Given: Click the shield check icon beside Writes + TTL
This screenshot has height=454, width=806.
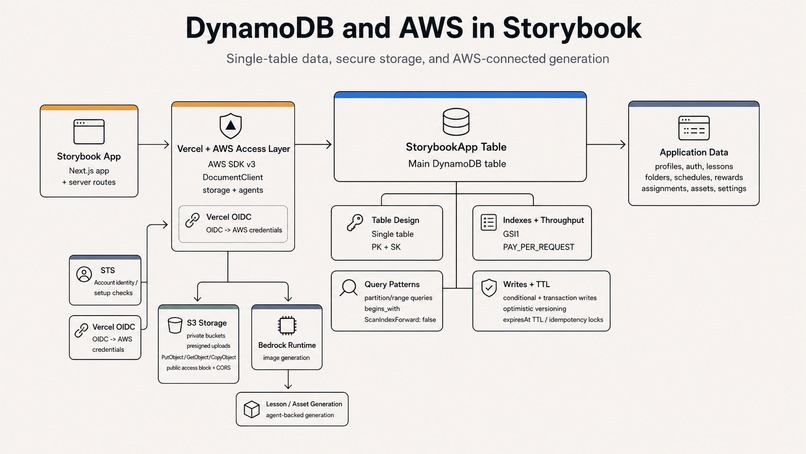Looking at the screenshot, I should pyautogui.click(x=488, y=287).
